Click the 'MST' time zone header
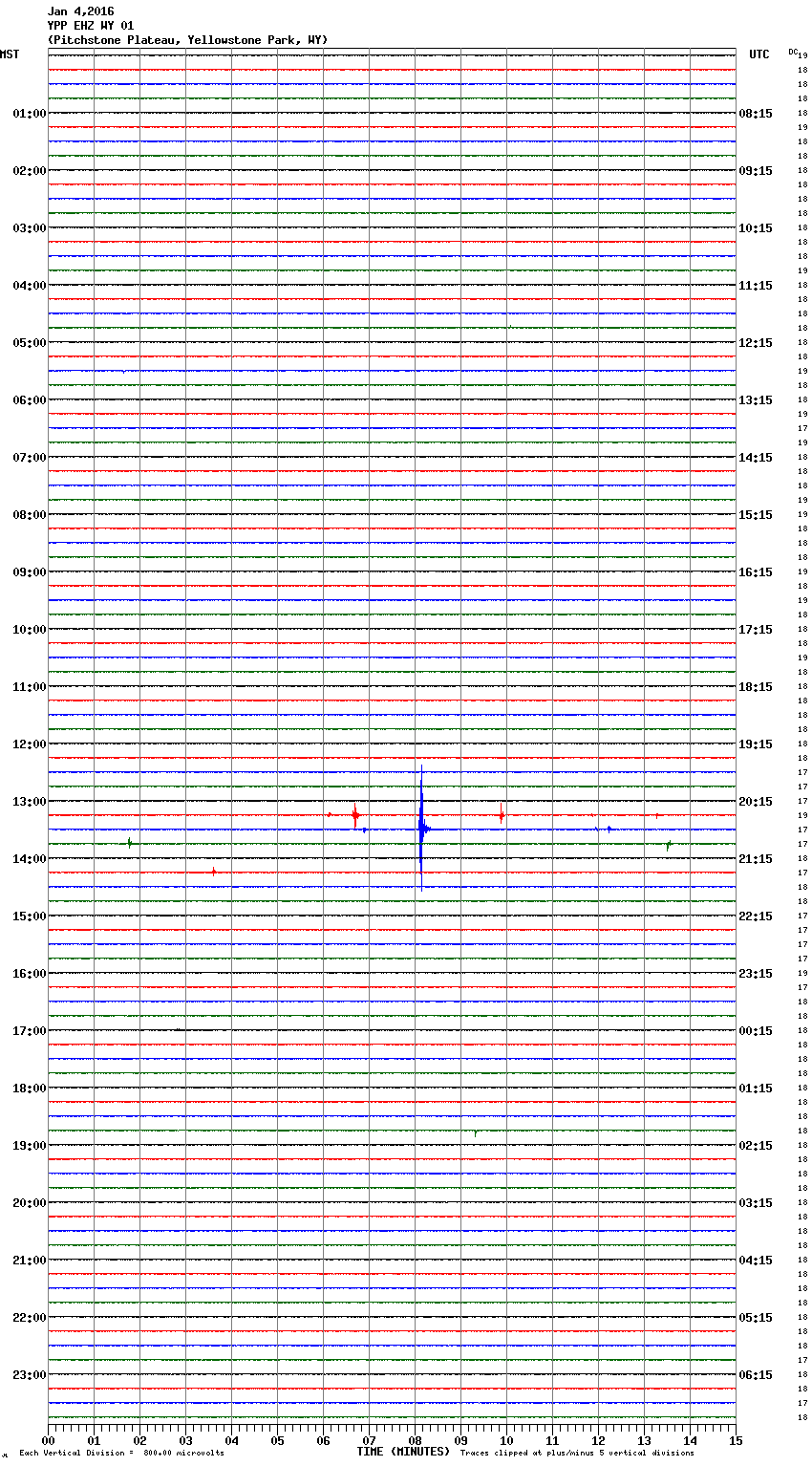The width and height of the screenshot is (812, 1466). [x=10, y=54]
